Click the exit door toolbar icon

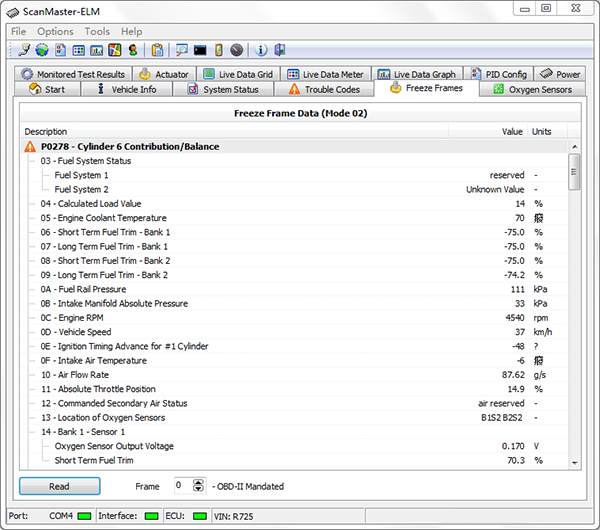click(280, 50)
